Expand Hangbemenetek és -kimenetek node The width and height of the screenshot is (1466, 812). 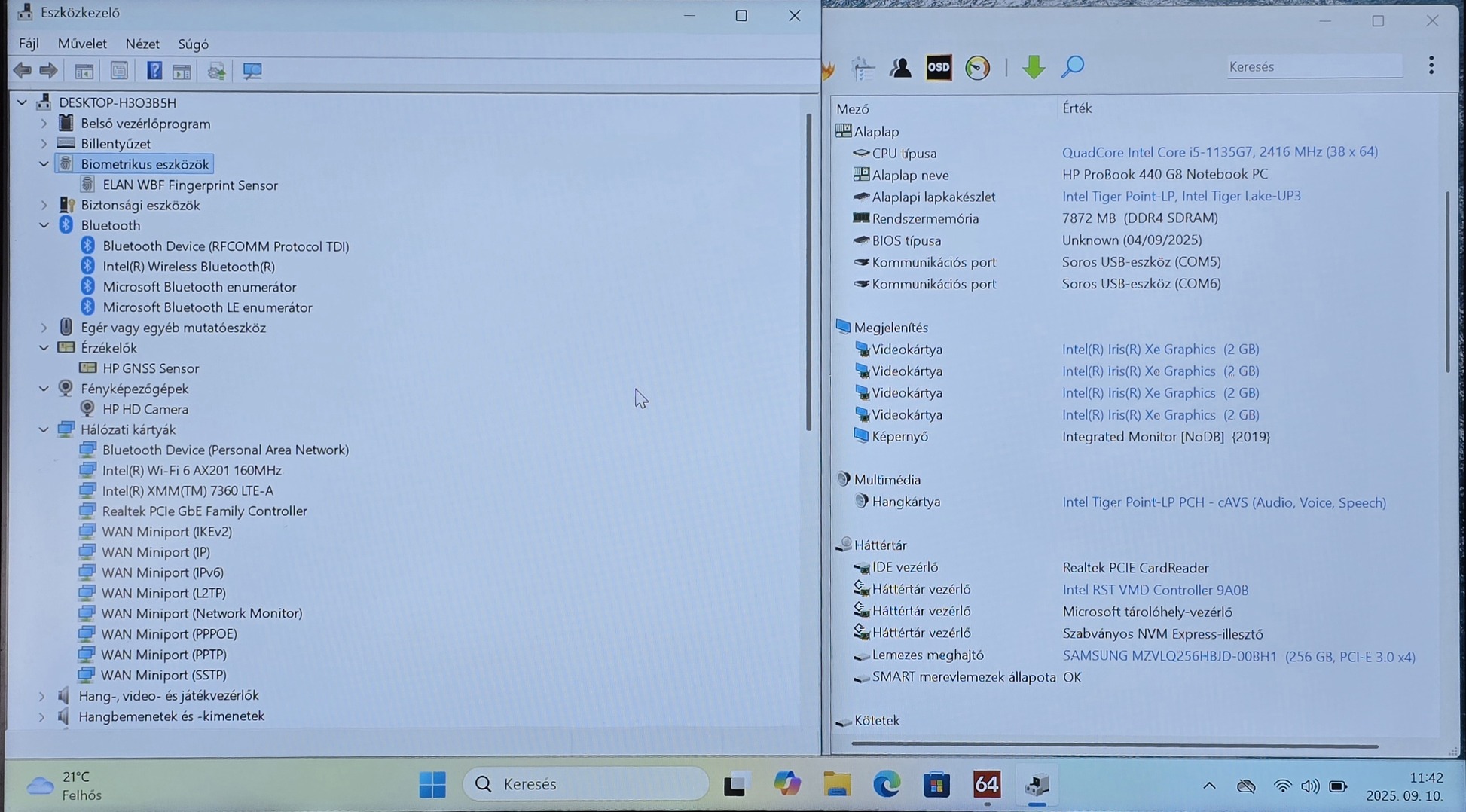[42, 716]
